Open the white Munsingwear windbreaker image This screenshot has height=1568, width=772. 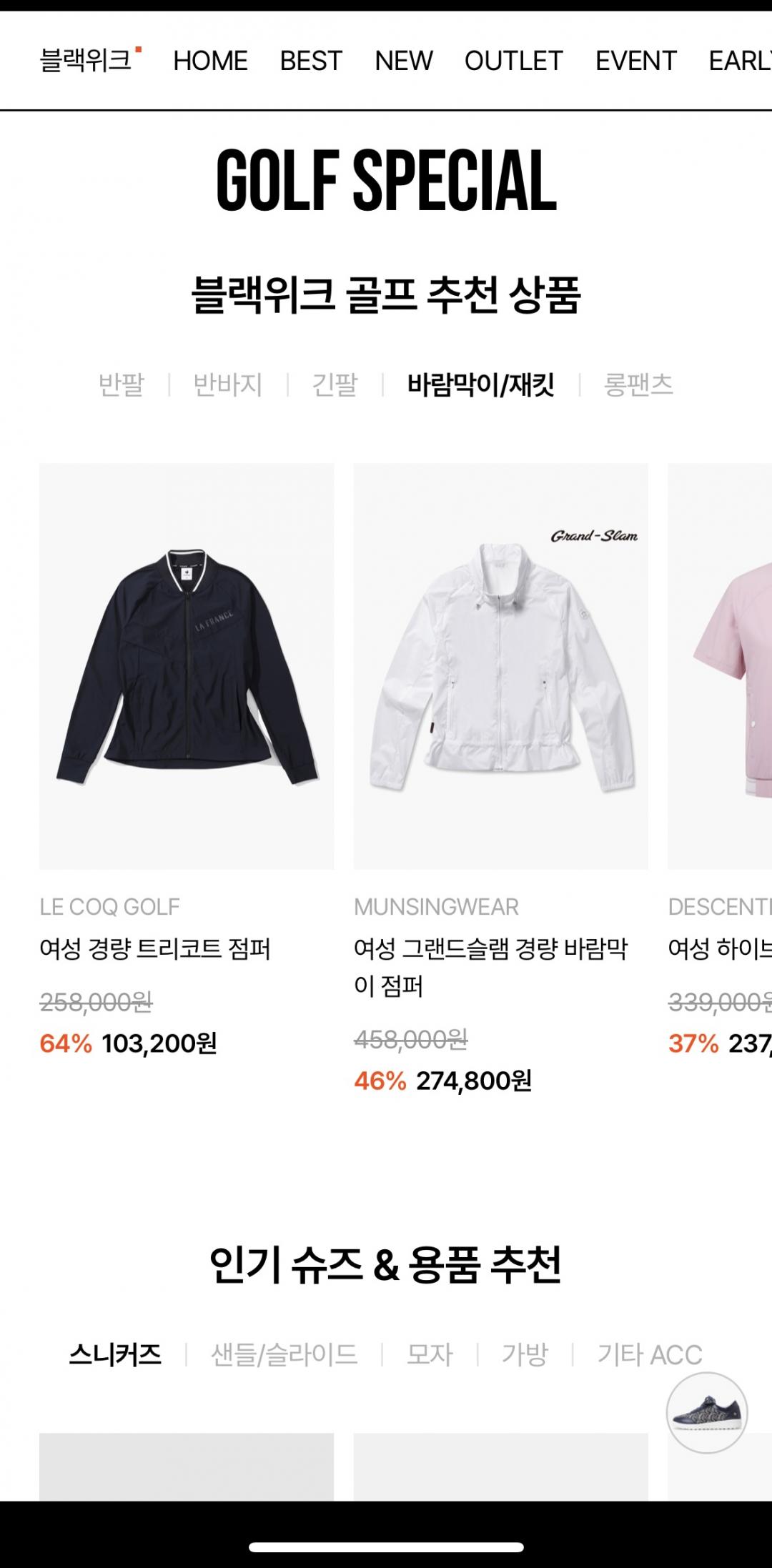501,666
